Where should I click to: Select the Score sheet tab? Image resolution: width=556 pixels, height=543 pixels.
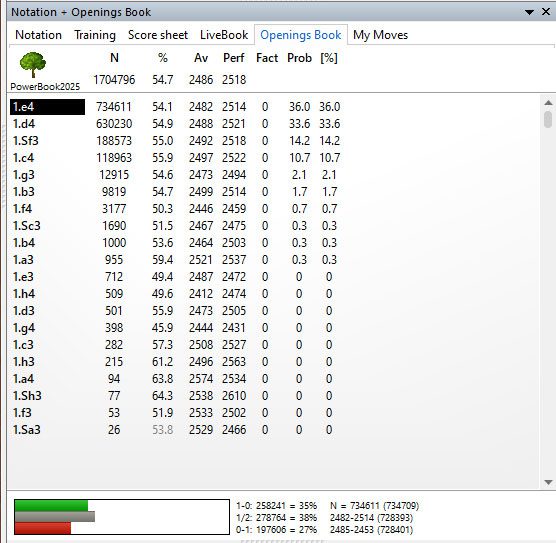[x=158, y=35]
